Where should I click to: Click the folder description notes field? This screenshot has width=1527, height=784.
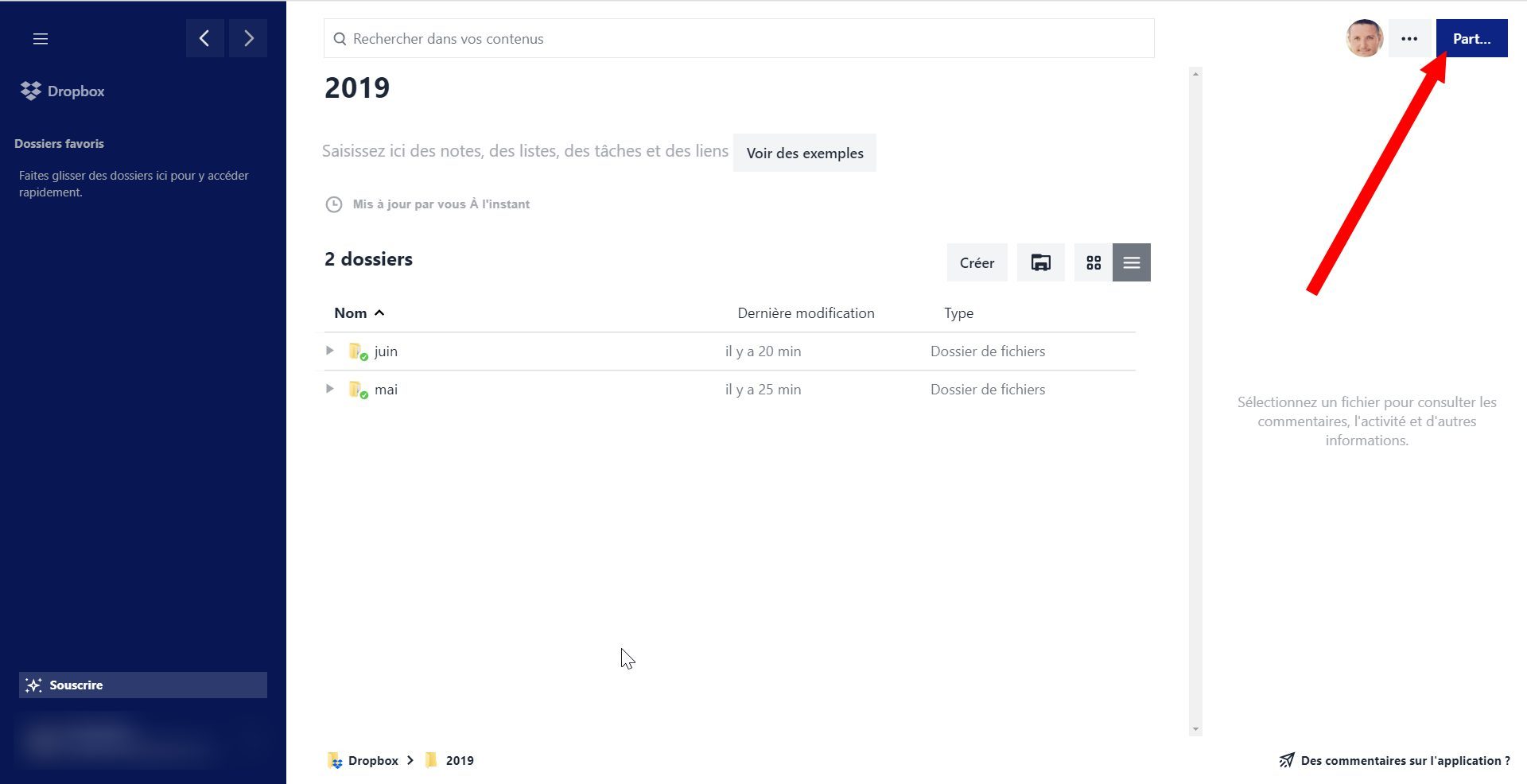pyautogui.click(x=525, y=151)
